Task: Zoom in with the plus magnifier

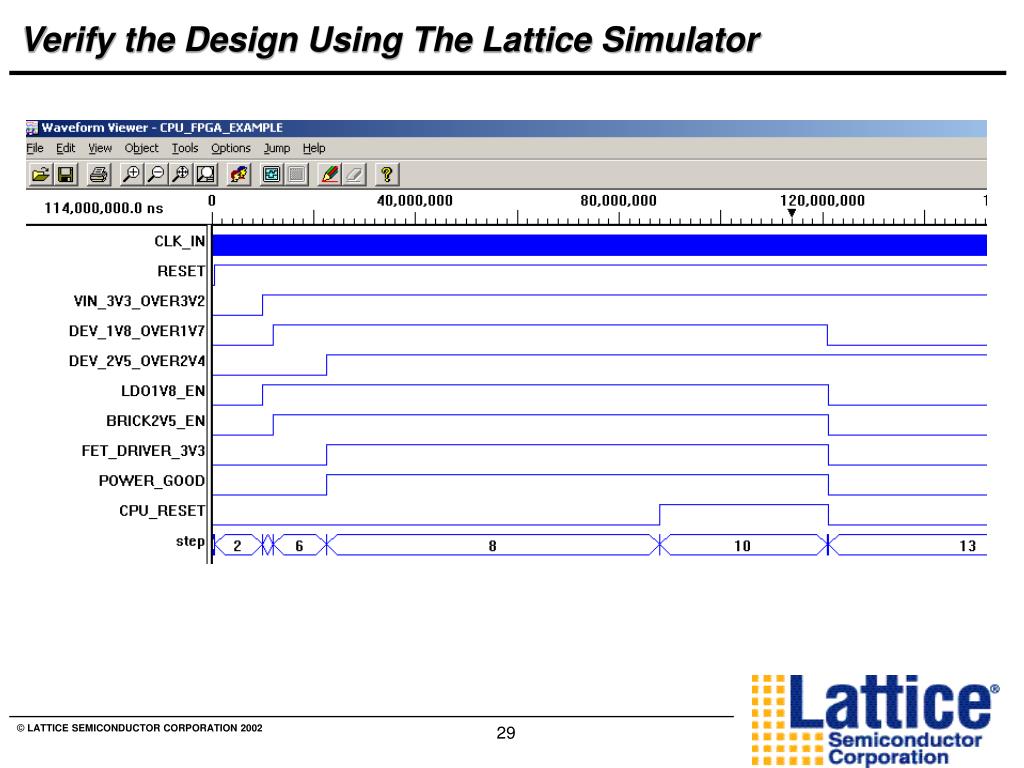Action: [131, 174]
